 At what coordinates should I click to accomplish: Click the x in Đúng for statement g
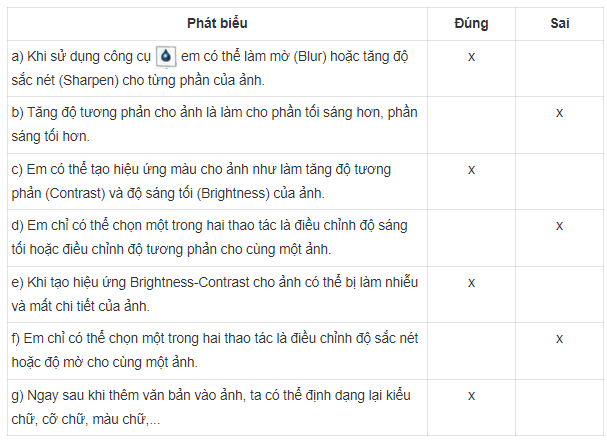(x=471, y=395)
